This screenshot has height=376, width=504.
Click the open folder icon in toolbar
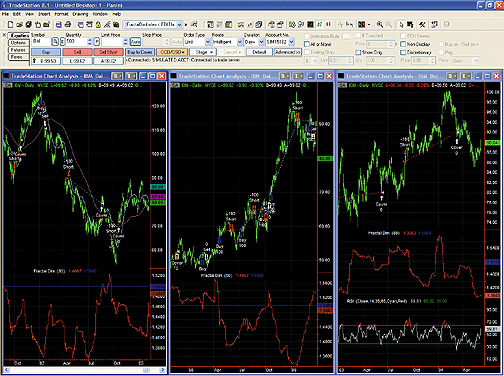coord(19,24)
